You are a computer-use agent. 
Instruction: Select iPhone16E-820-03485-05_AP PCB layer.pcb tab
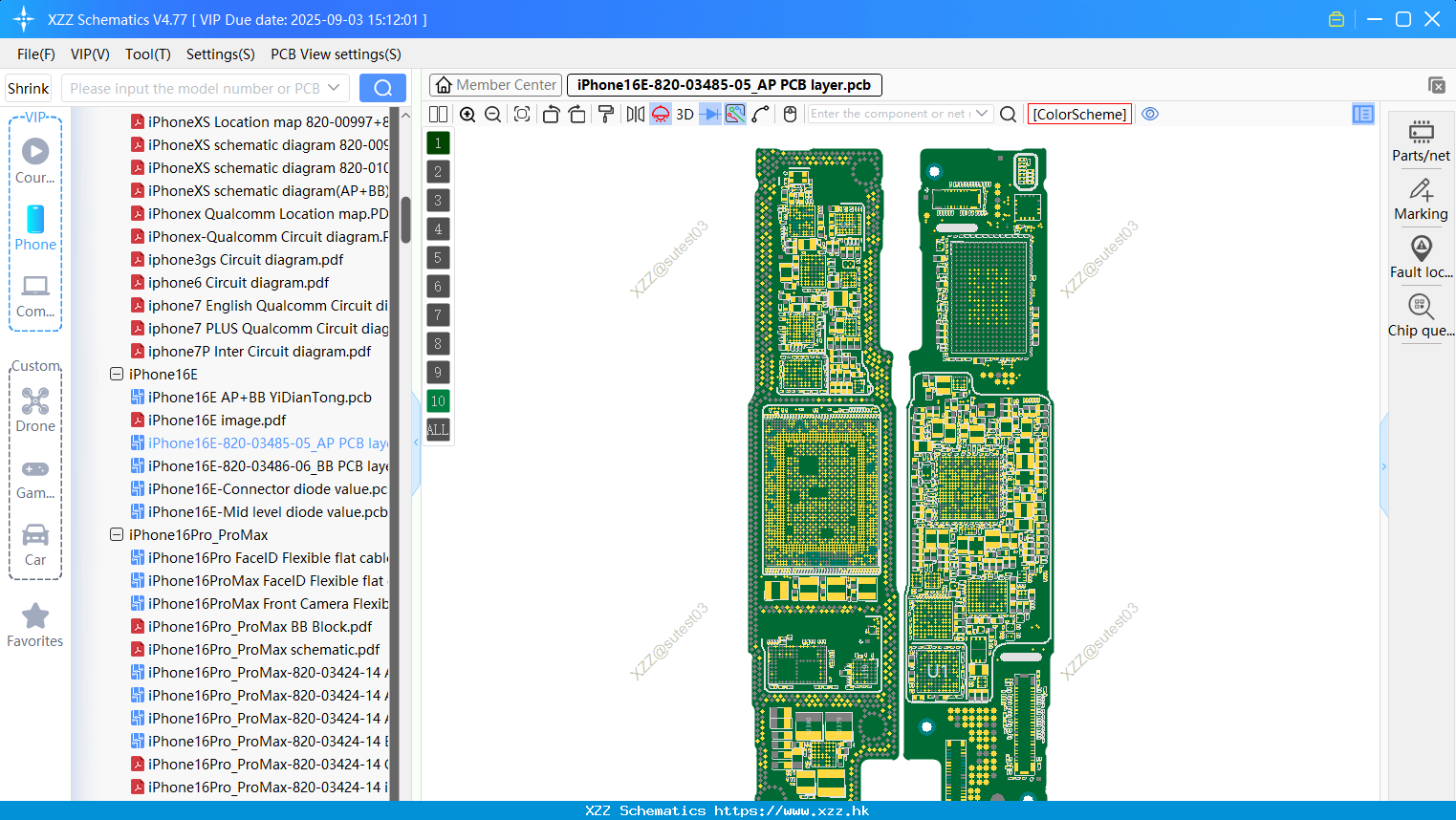(x=724, y=85)
